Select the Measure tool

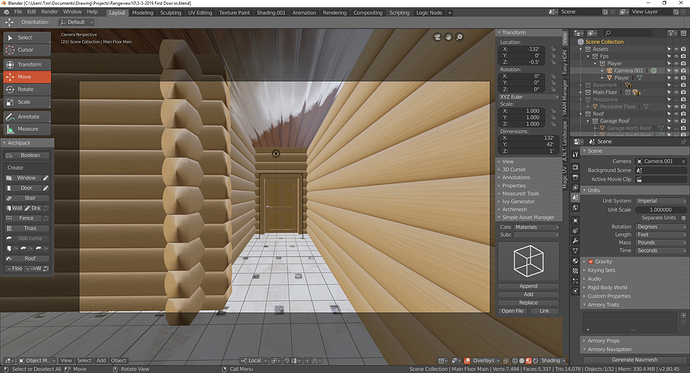point(27,129)
